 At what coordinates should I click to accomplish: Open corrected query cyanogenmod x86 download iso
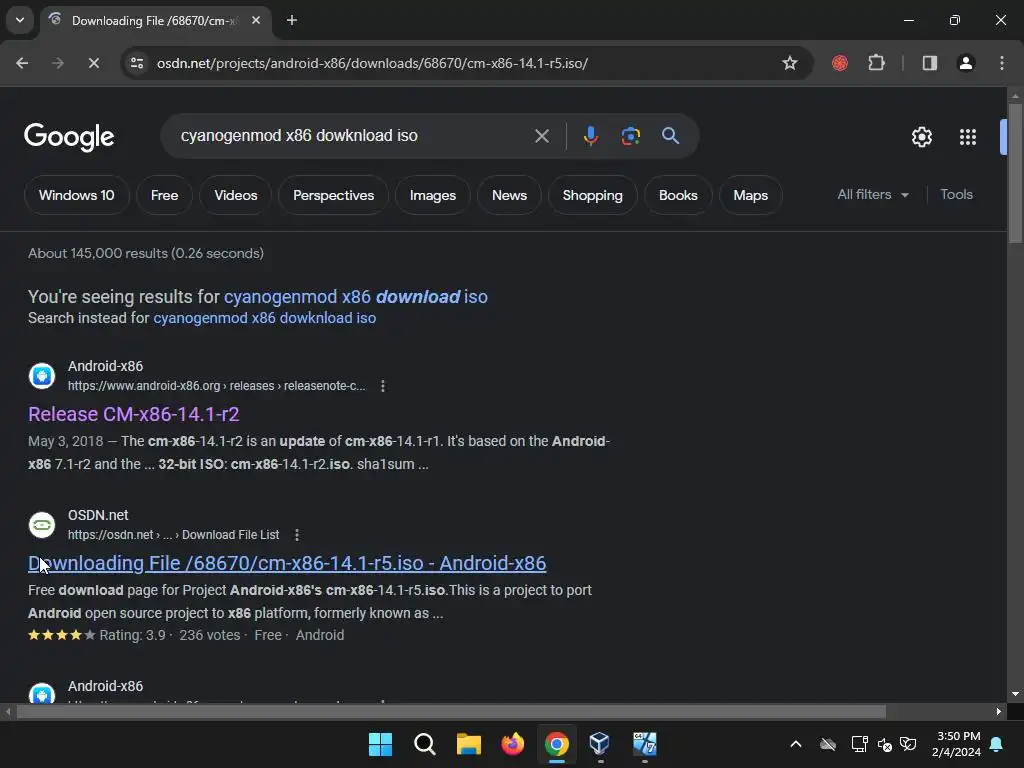click(356, 296)
